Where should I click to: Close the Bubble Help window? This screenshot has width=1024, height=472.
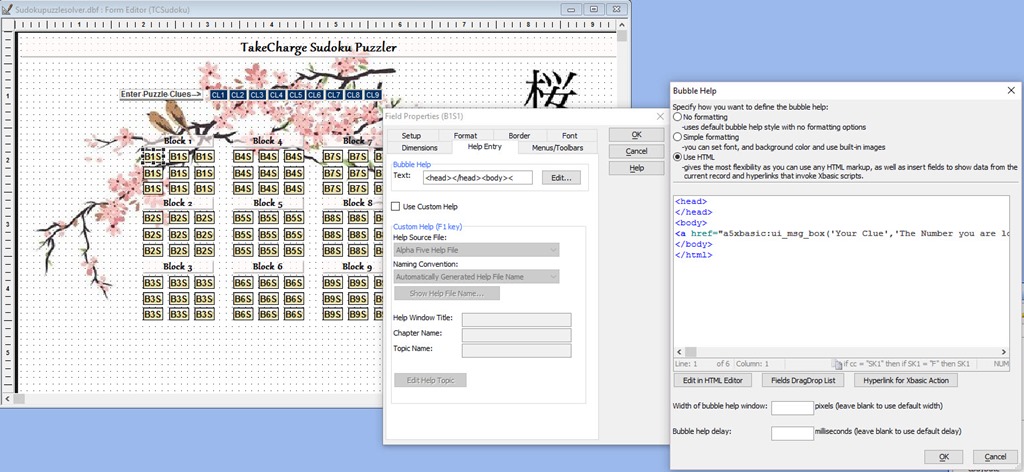[x=1012, y=90]
